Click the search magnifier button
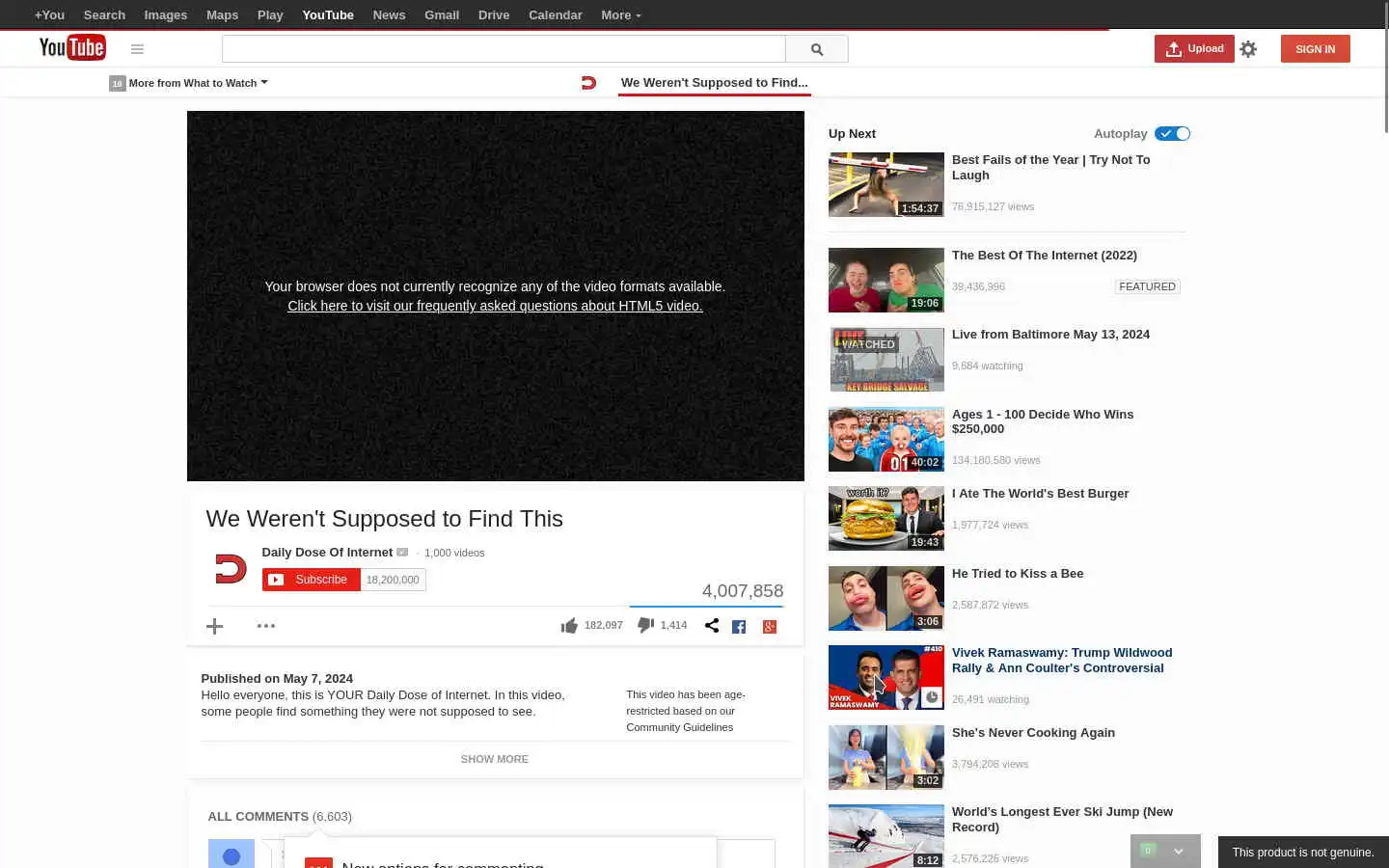 click(x=817, y=49)
